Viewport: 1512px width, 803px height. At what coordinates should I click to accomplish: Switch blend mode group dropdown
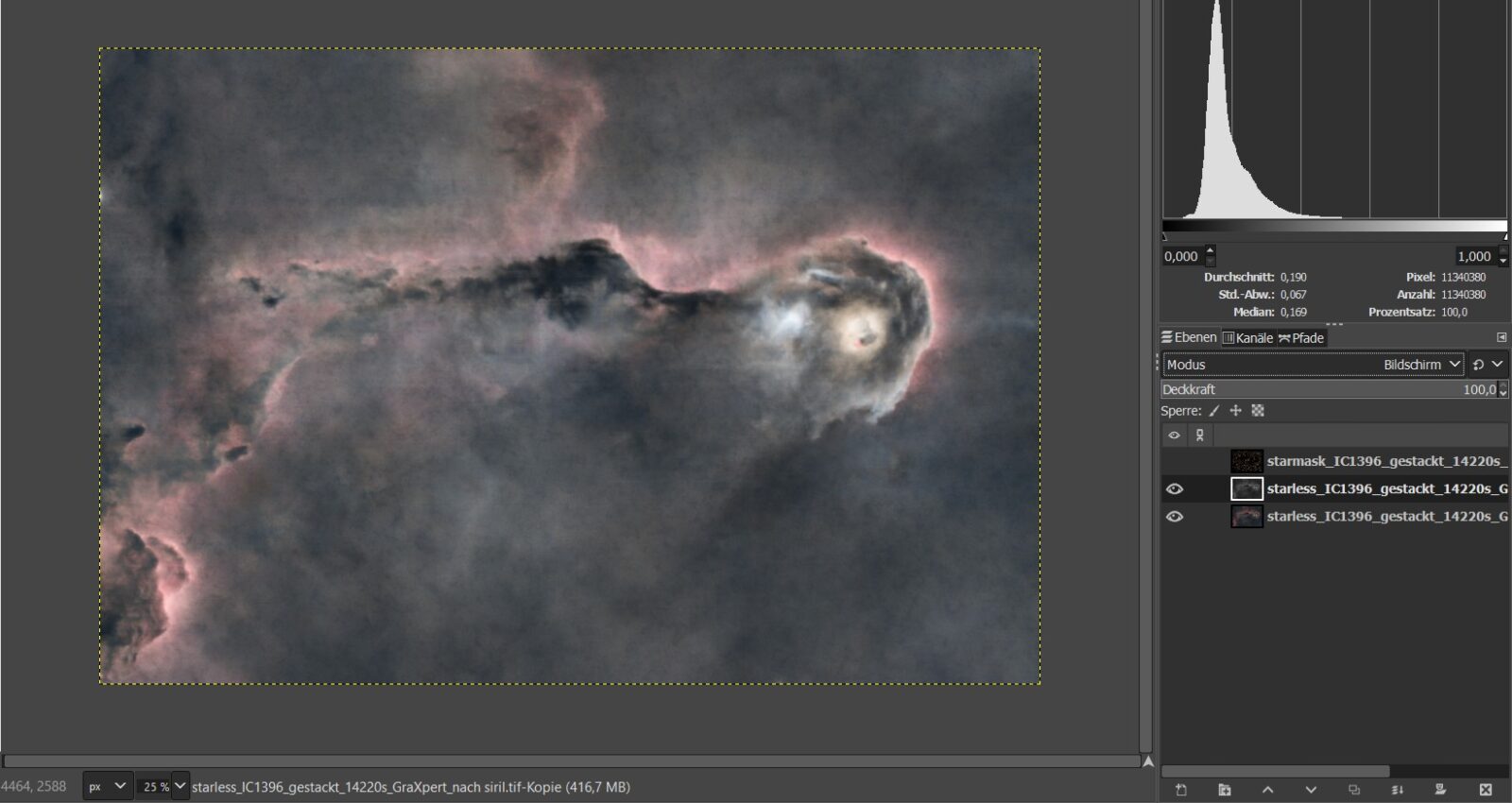click(x=1487, y=365)
